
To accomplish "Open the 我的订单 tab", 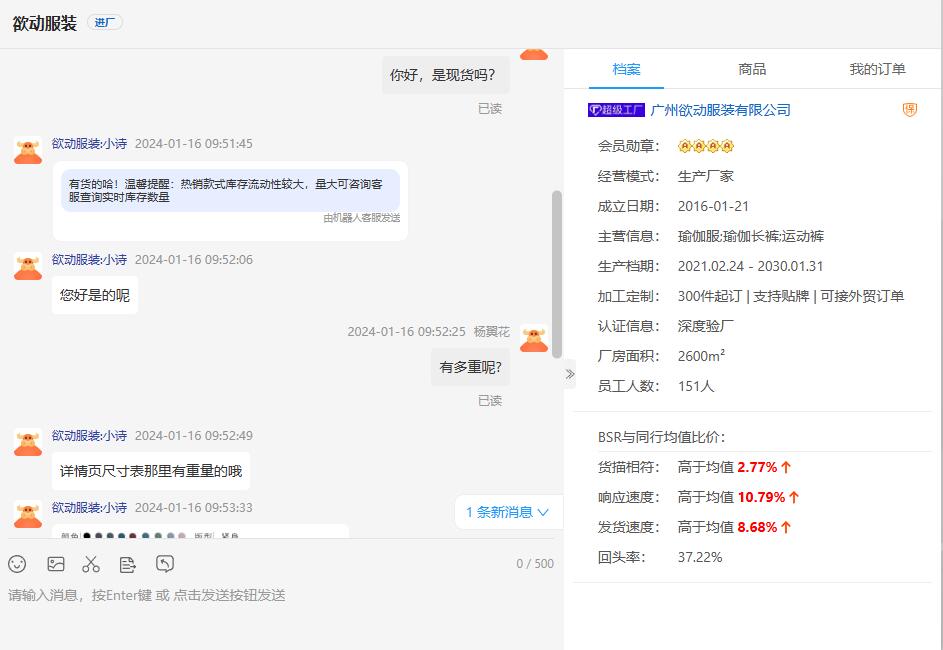I will pyautogui.click(x=877, y=69).
